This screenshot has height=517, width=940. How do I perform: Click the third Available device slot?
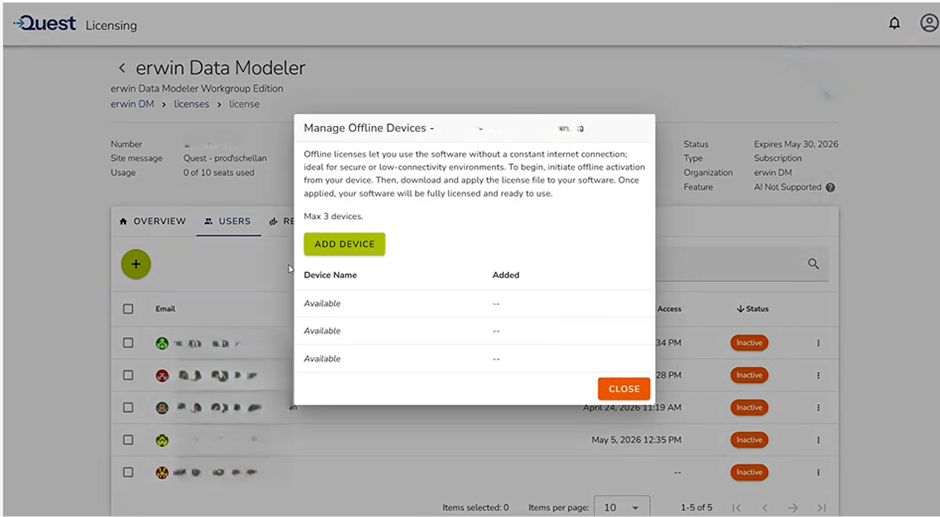[322, 359]
